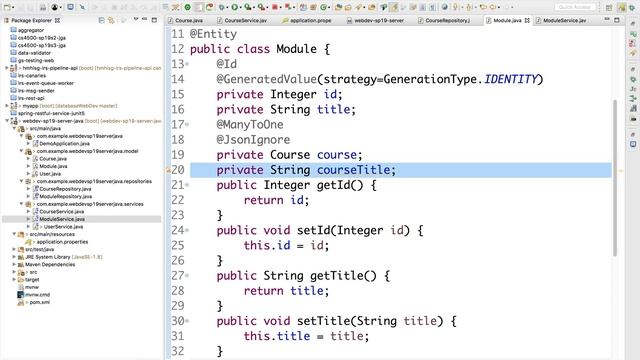The height and width of the screenshot is (360, 640).
Task: Switch to the webdev-sp19-server tab
Action: 376,20
